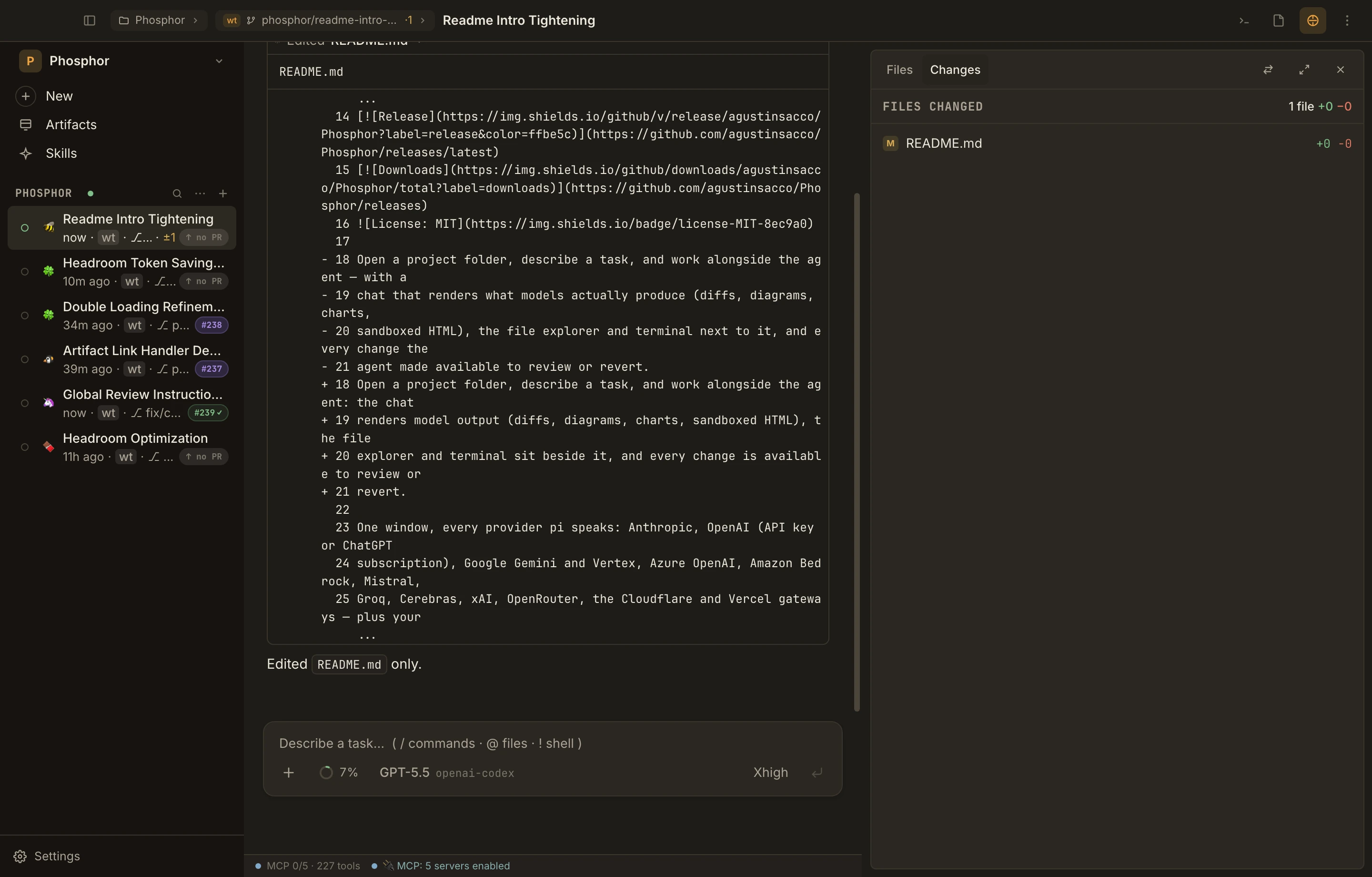Open the file document icon in top bar
The image size is (1372, 877).
[x=1279, y=20]
